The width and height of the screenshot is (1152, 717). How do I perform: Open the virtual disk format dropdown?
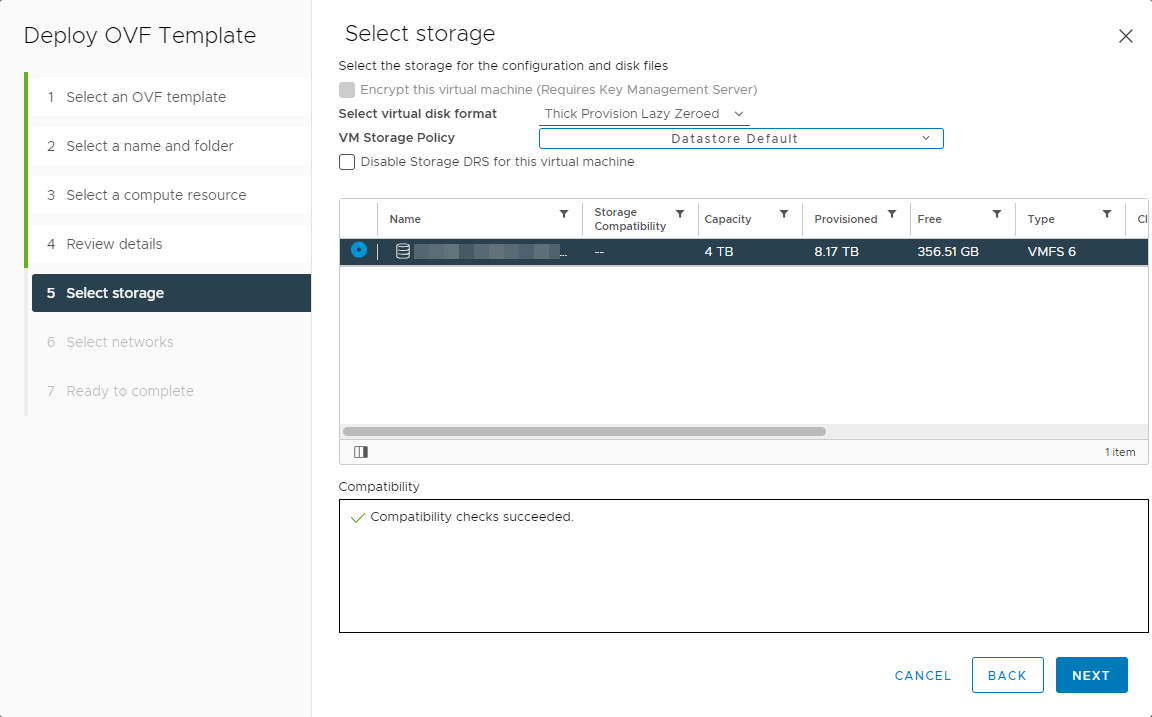(x=644, y=114)
